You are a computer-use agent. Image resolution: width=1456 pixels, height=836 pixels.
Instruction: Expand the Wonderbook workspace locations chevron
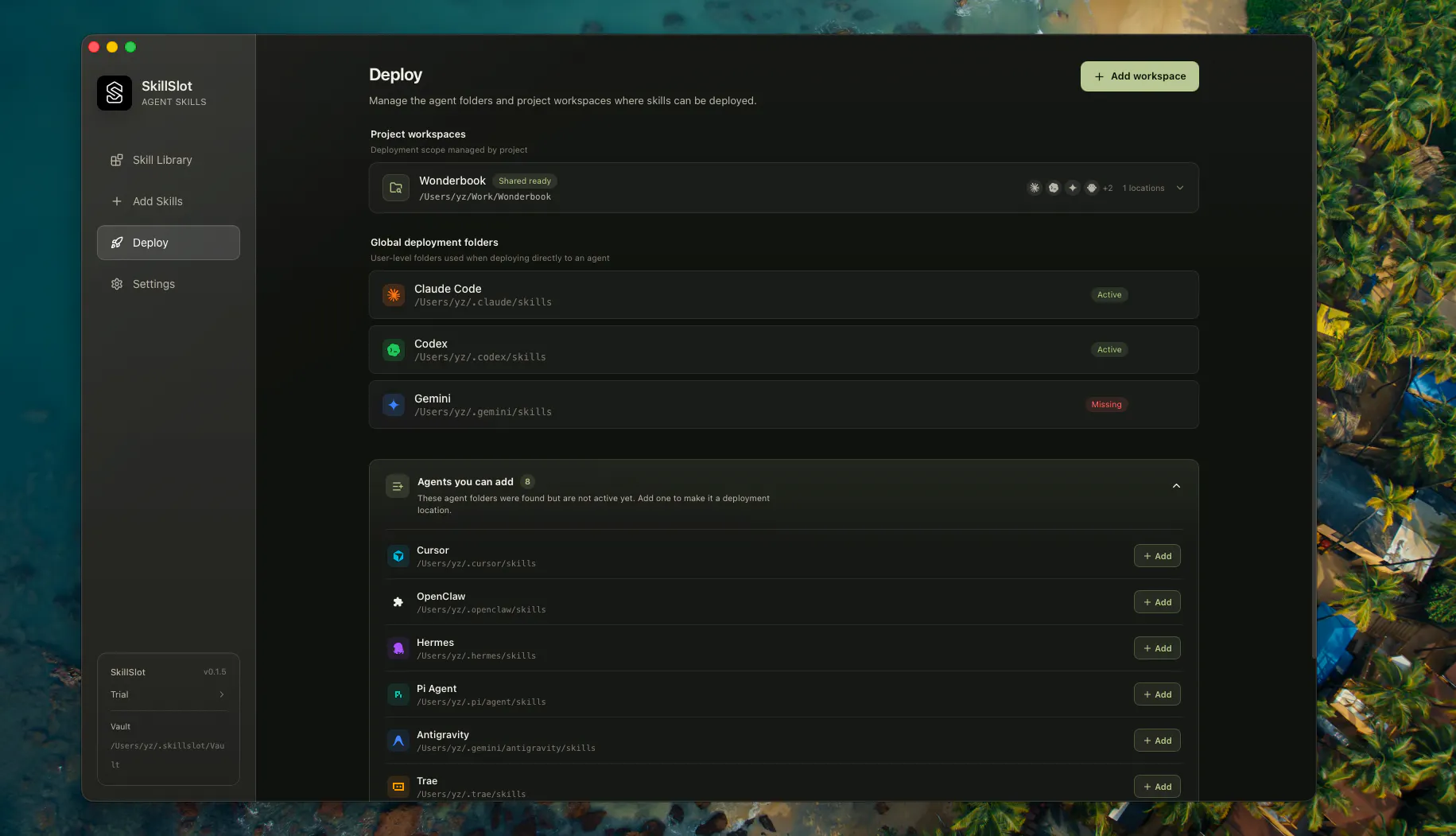[1180, 188]
